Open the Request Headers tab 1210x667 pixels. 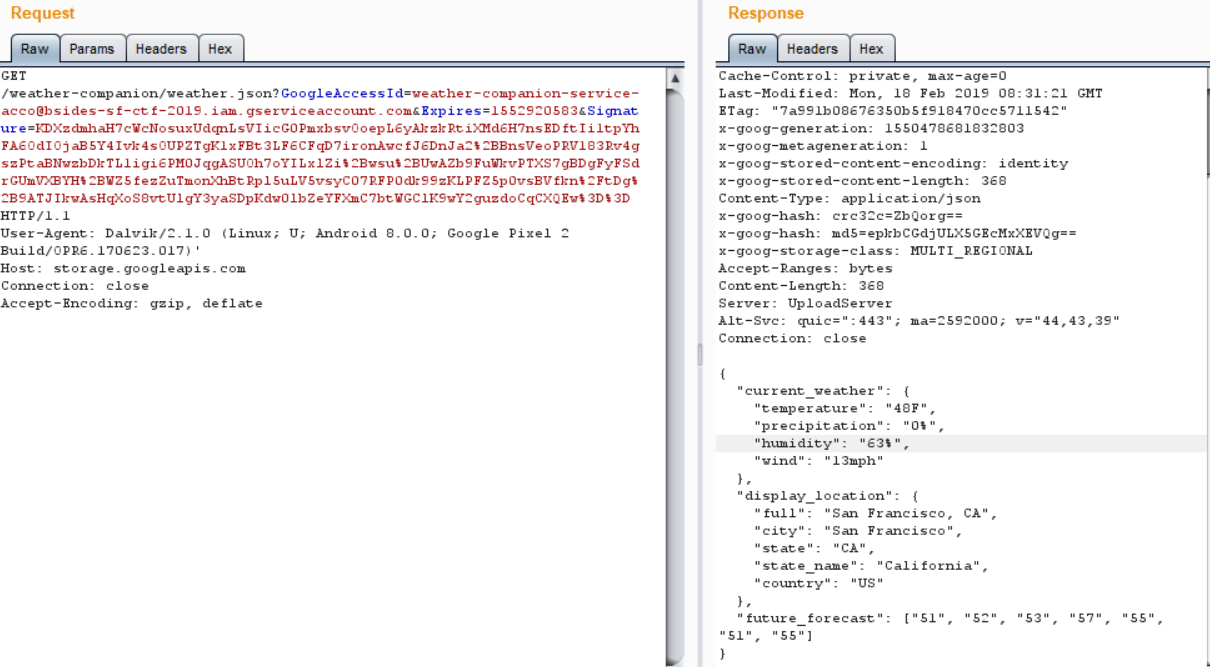tap(161, 49)
